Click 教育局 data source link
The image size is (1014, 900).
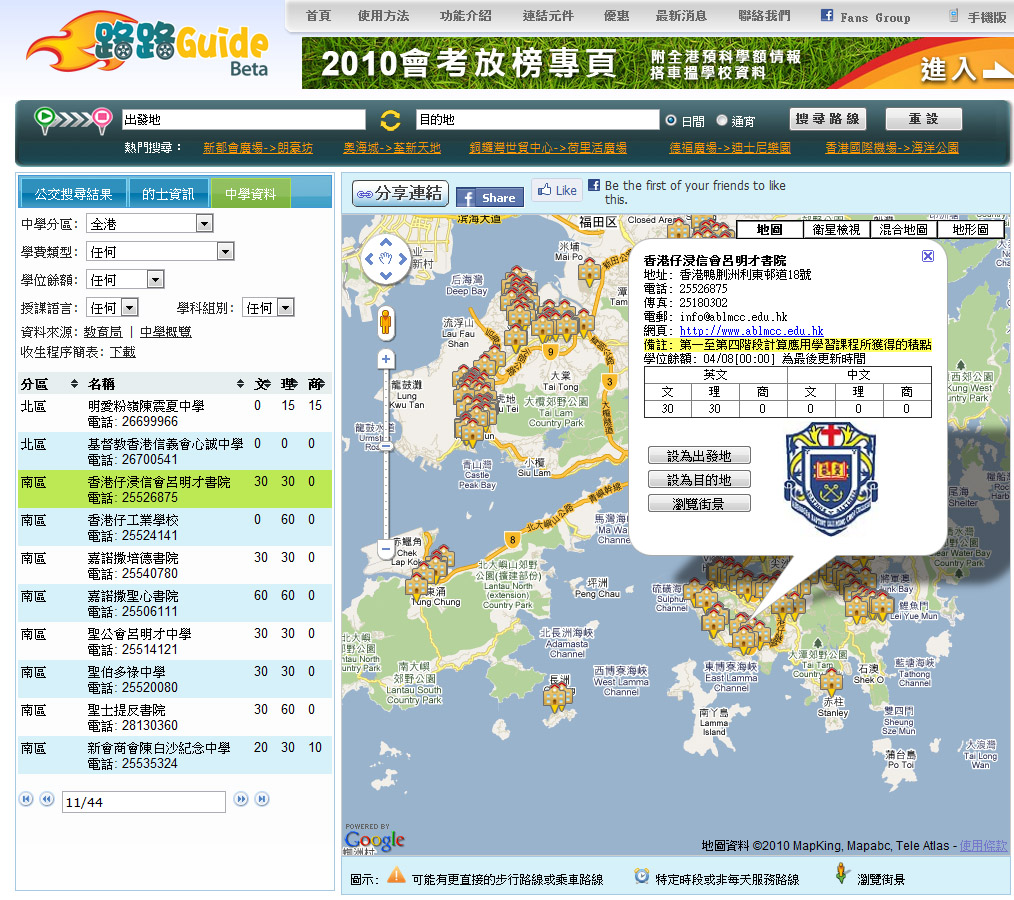[x=103, y=332]
